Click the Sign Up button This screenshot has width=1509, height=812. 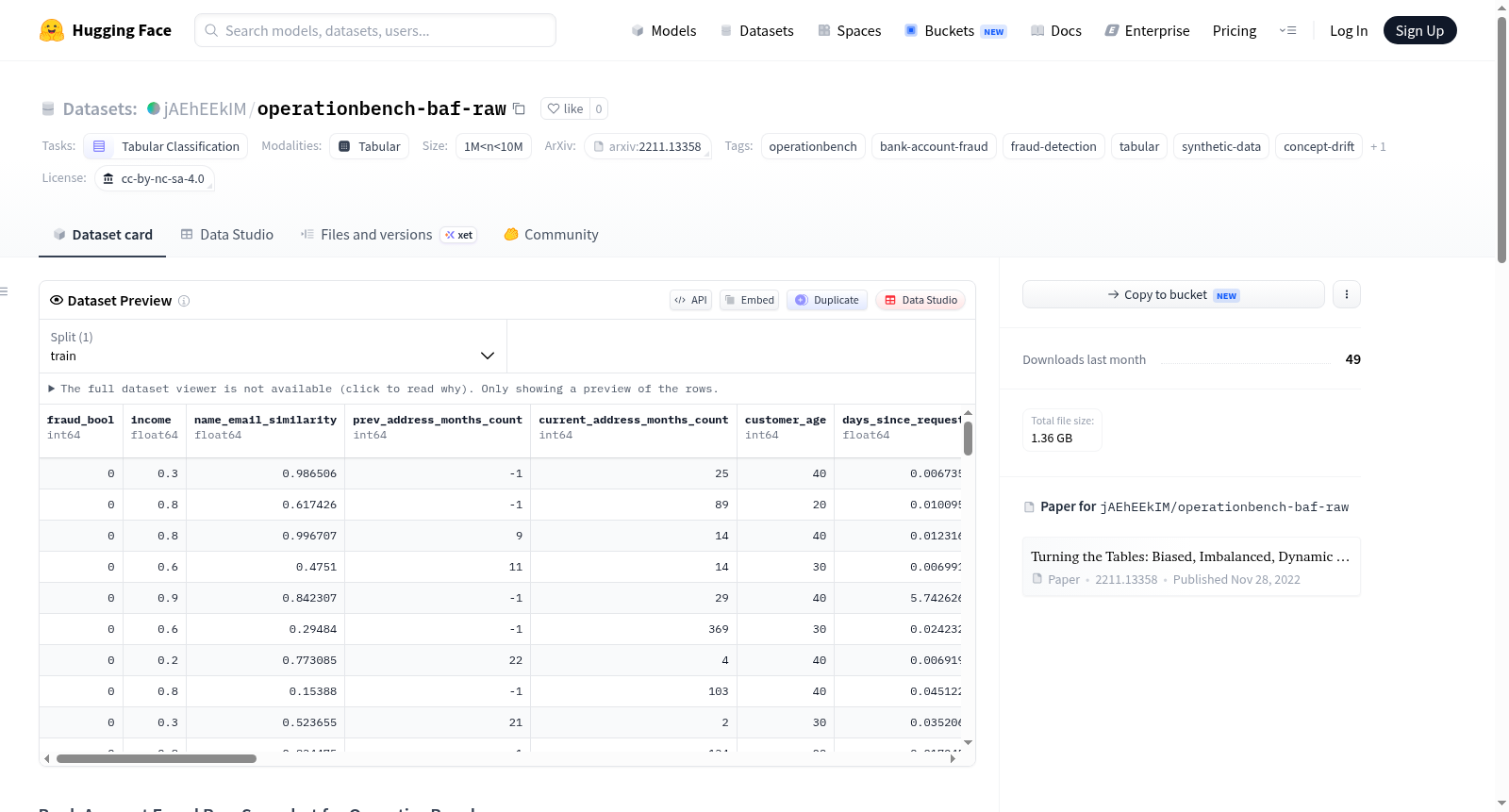(1420, 30)
